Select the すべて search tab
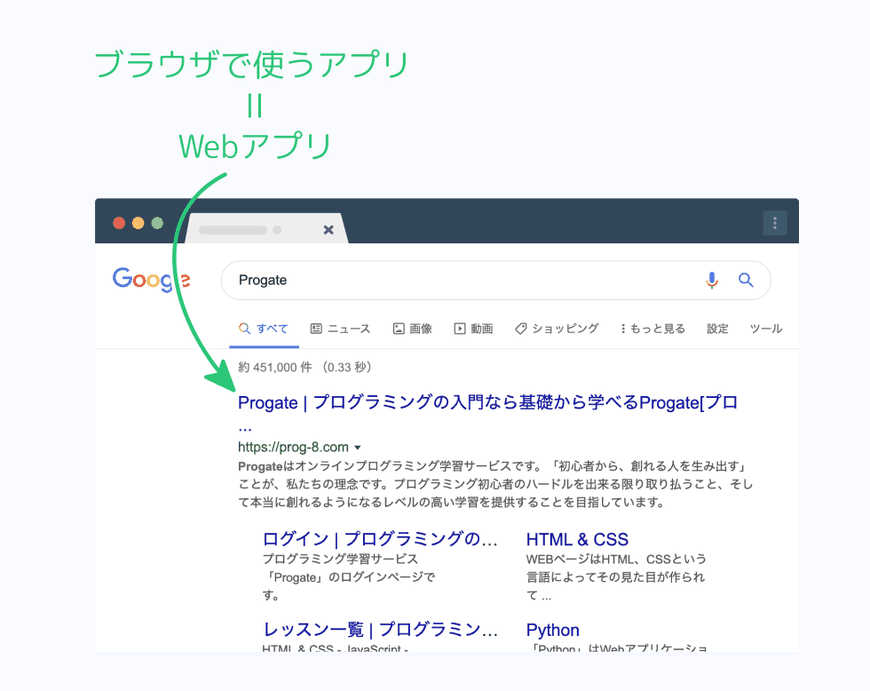The image size is (870, 691). (x=264, y=329)
